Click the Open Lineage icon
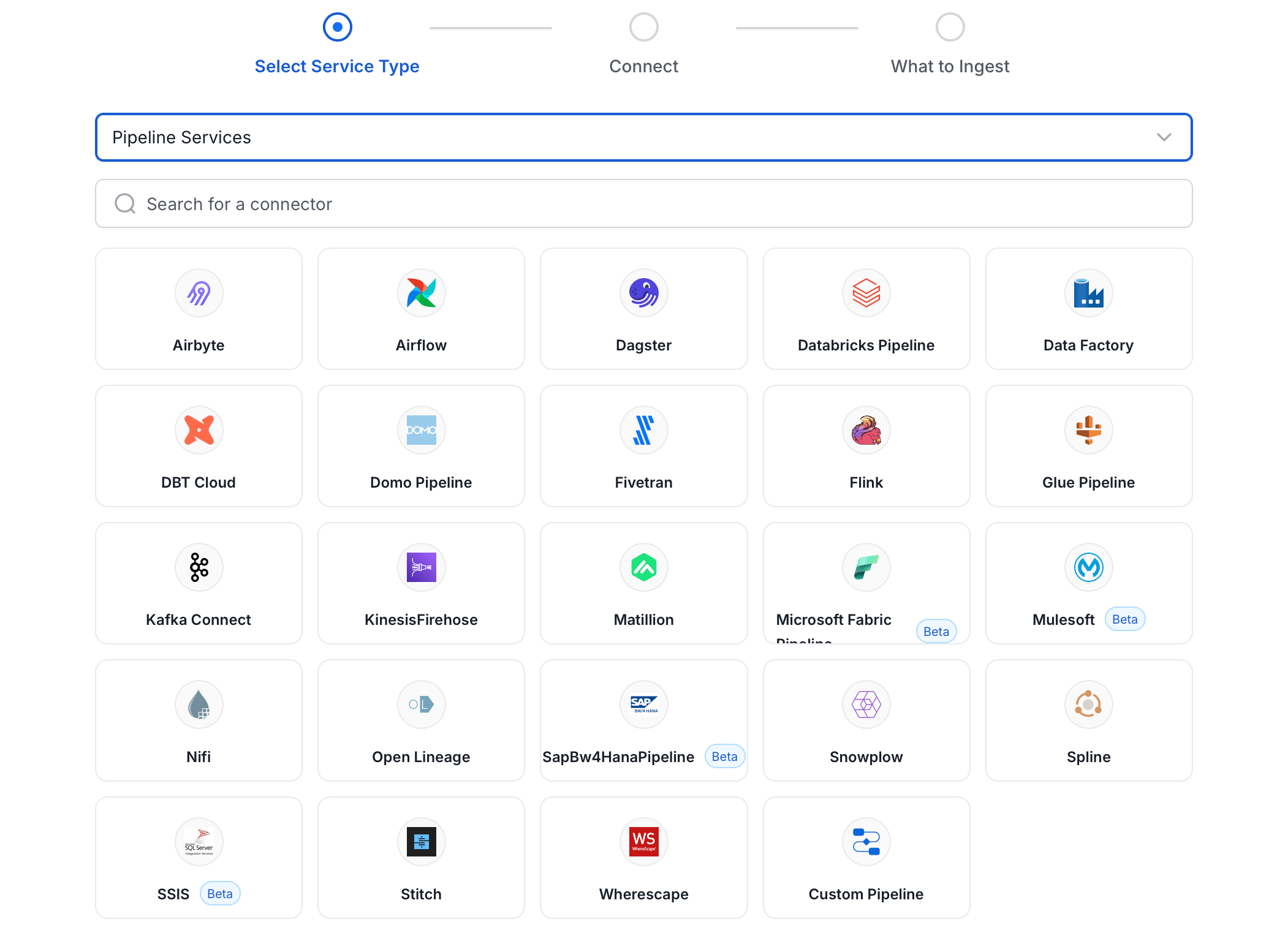1288x941 pixels. (x=421, y=705)
